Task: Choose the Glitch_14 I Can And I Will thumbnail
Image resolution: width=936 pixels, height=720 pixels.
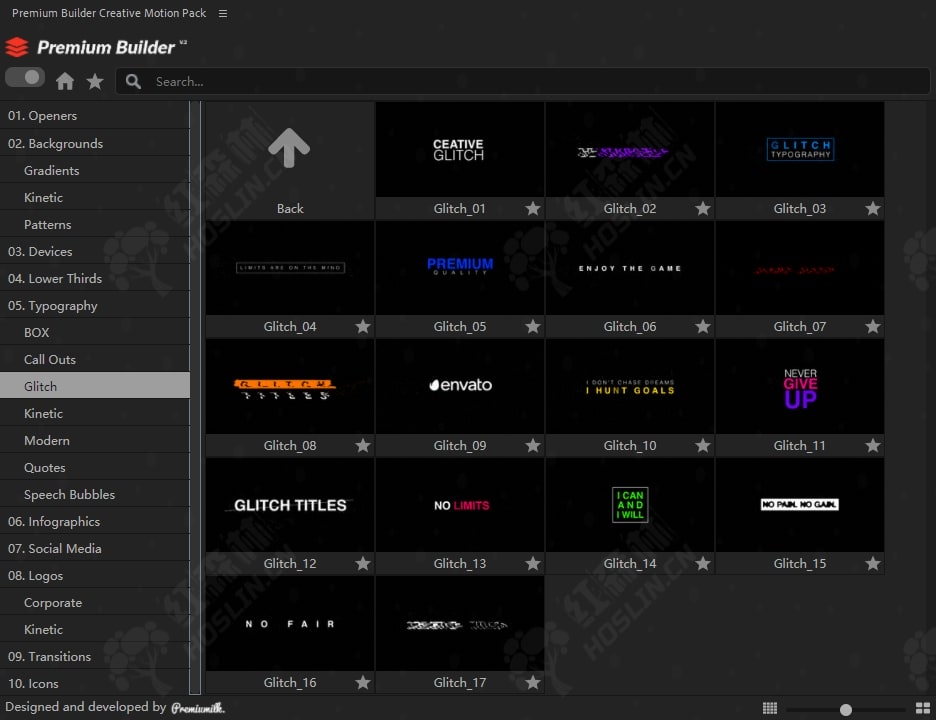Action: point(630,505)
